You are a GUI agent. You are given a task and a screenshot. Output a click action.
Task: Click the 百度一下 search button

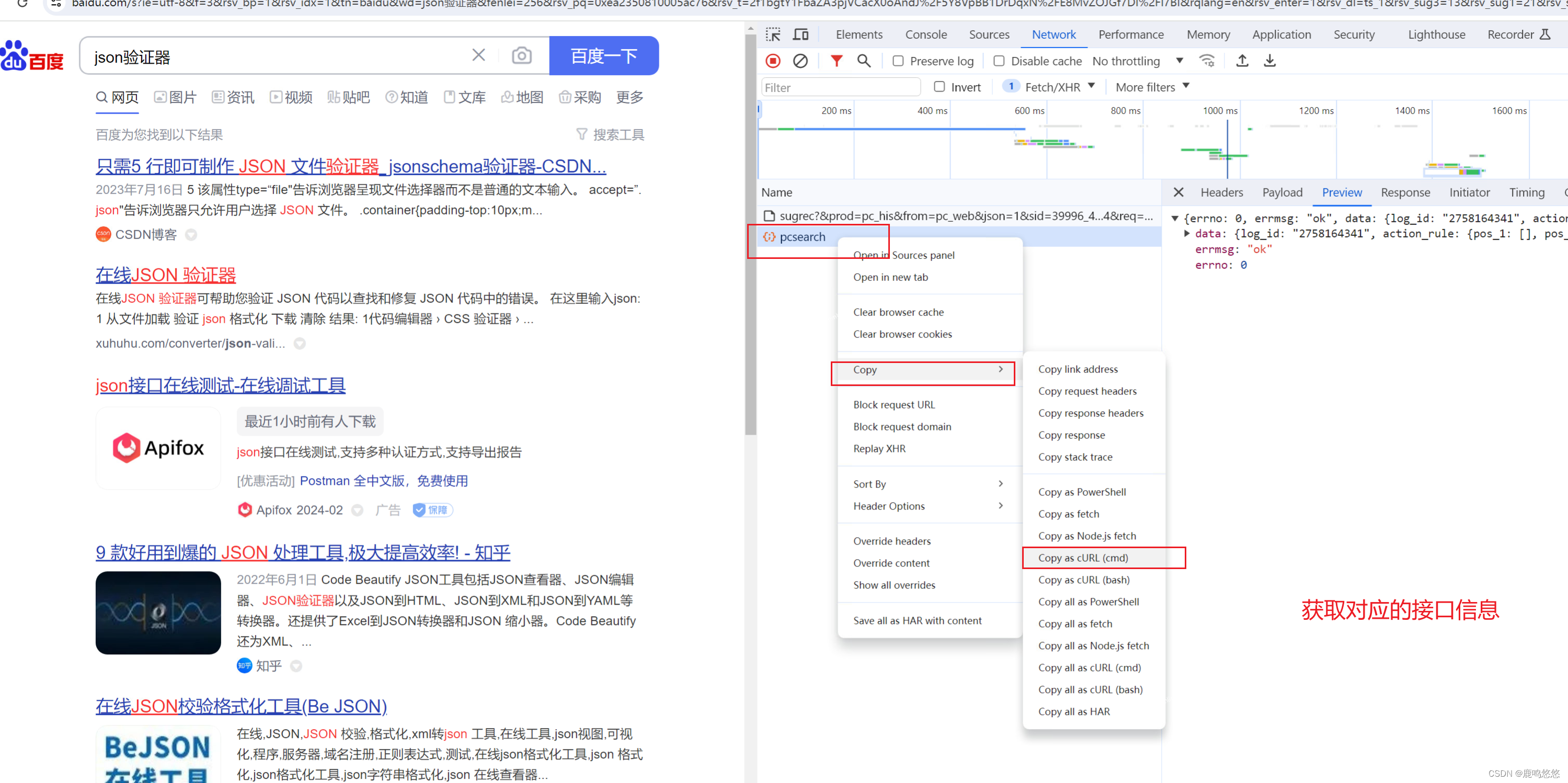pyautogui.click(x=604, y=55)
